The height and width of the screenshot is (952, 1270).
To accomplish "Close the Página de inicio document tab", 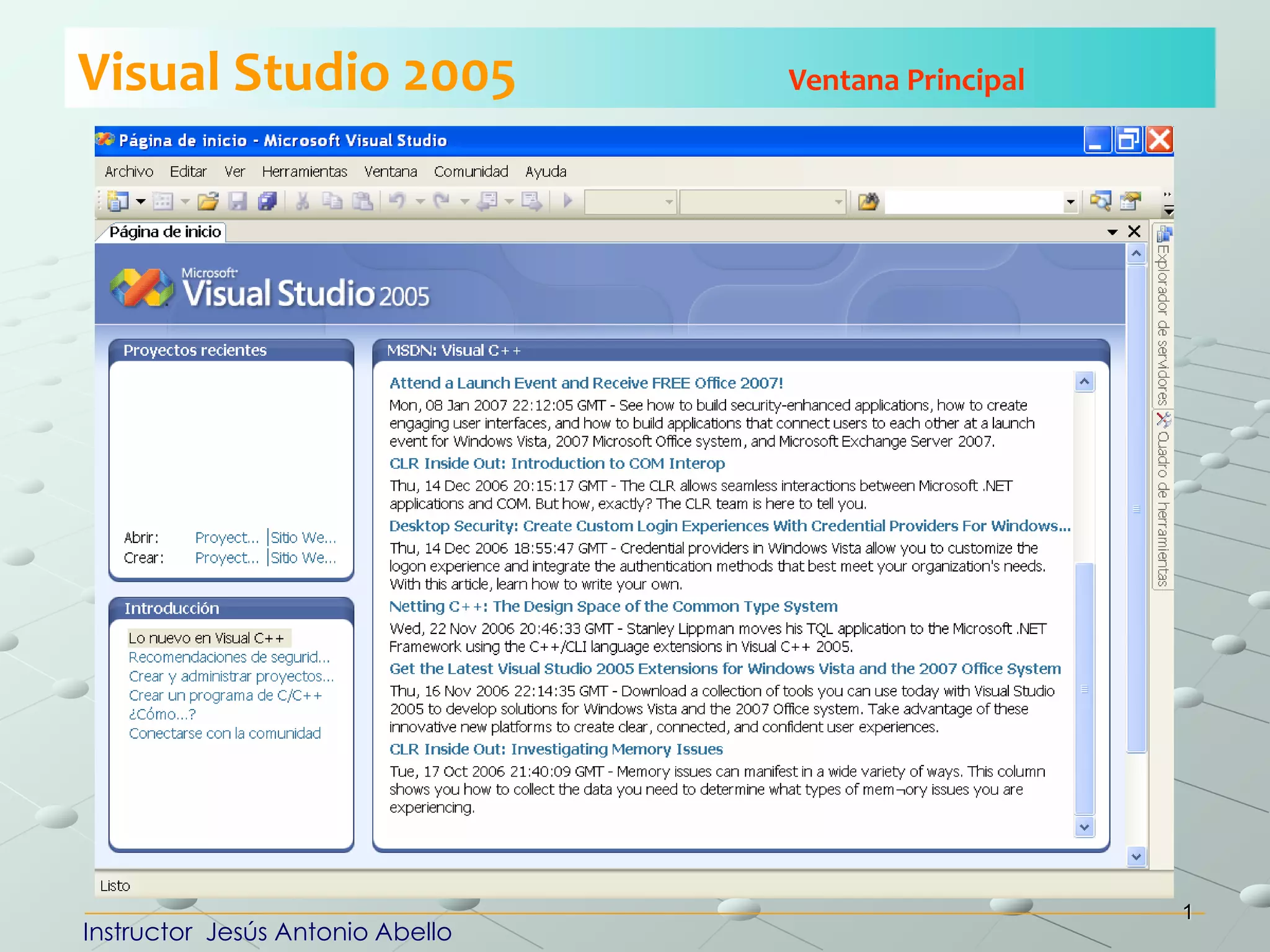I will point(1134,232).
